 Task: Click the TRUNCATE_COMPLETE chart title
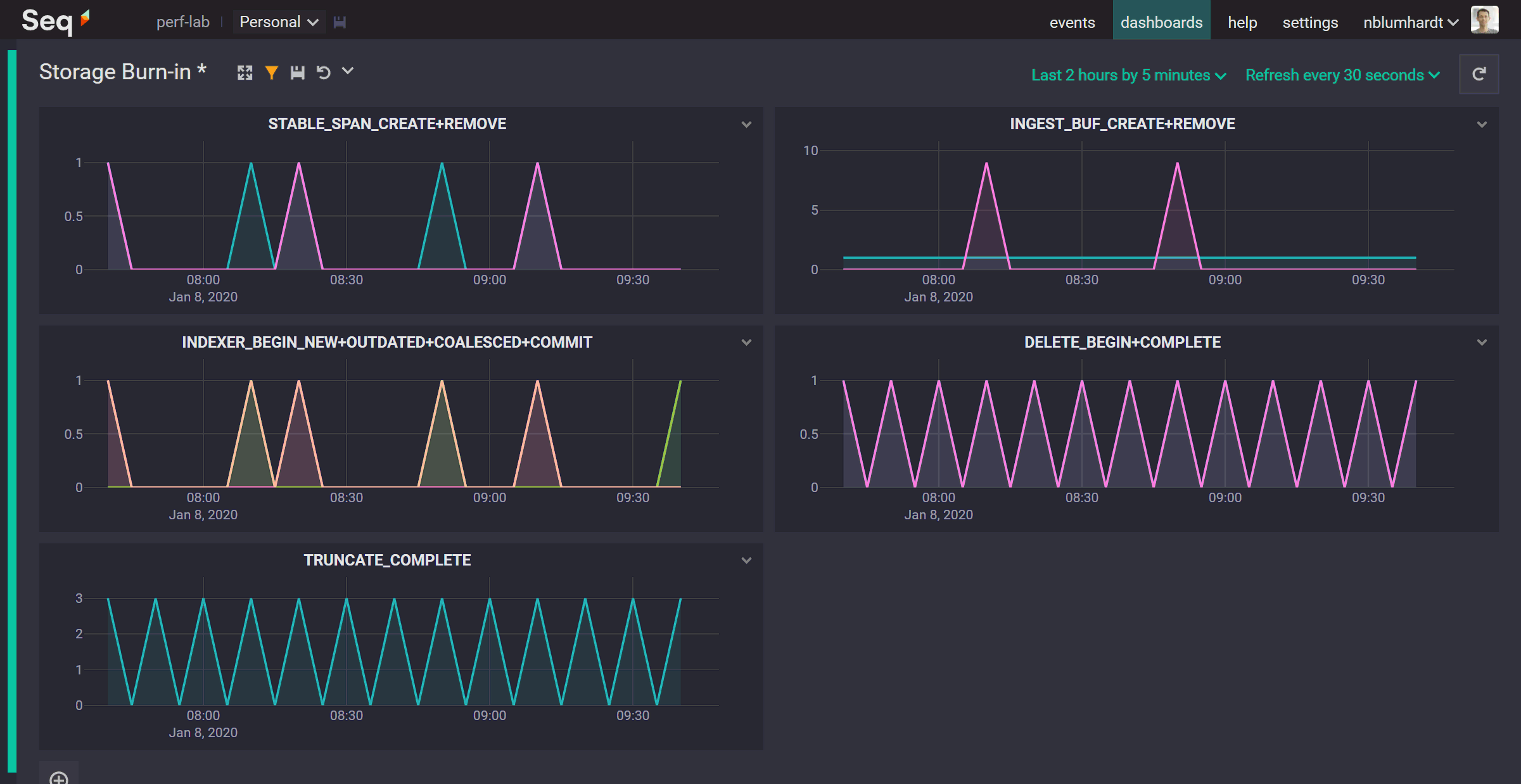pyautogui.click(x=387, y=560)
